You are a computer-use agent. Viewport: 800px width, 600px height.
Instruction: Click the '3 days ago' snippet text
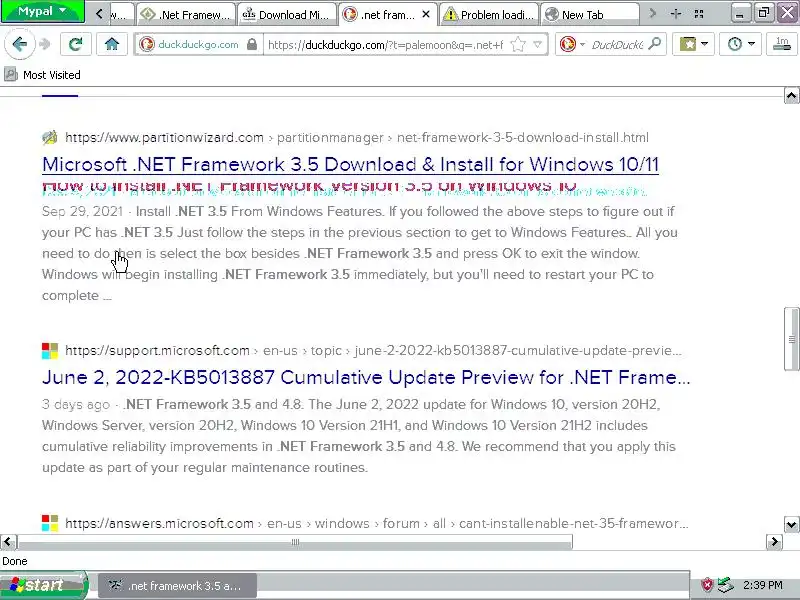pyautogui.click(x=76, y=404)
